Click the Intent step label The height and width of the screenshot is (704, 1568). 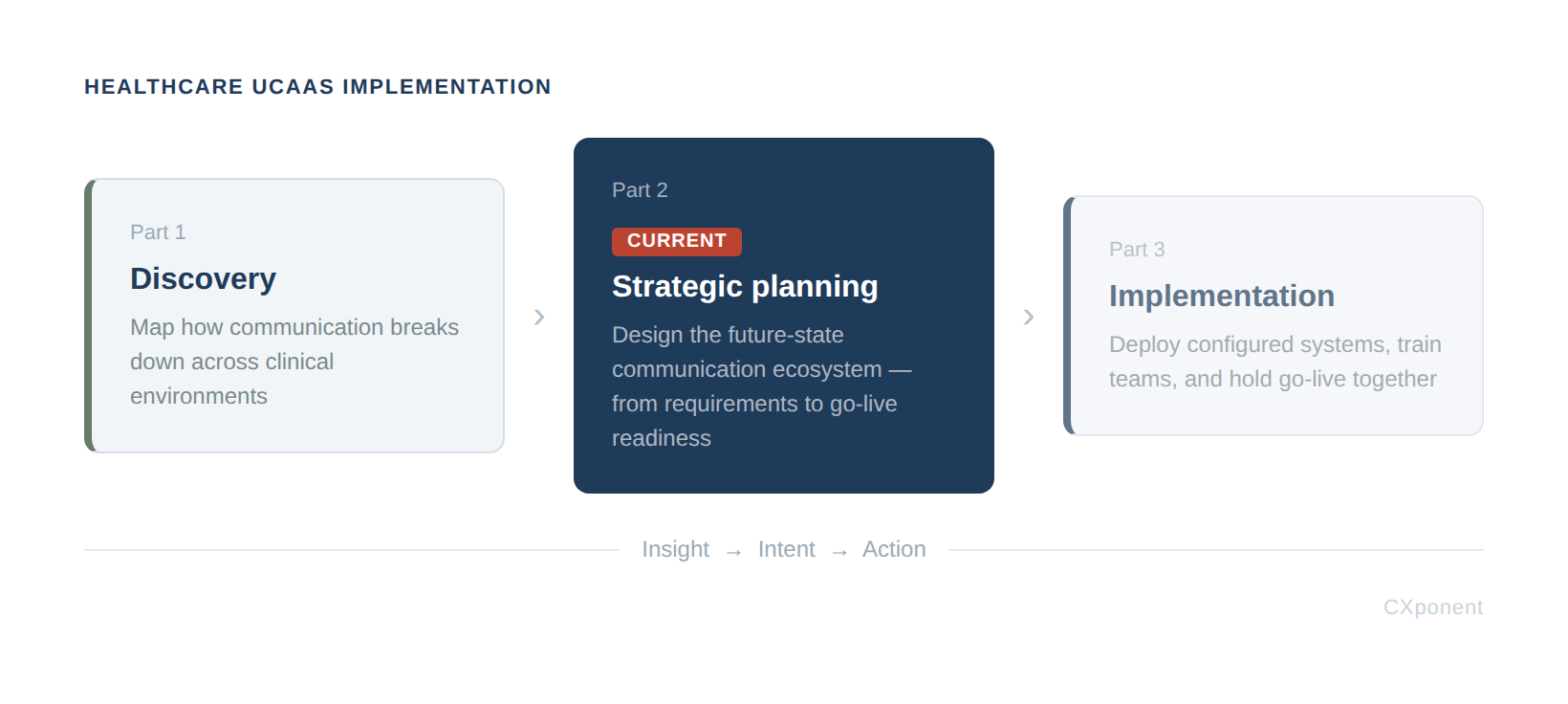[786, 549]
